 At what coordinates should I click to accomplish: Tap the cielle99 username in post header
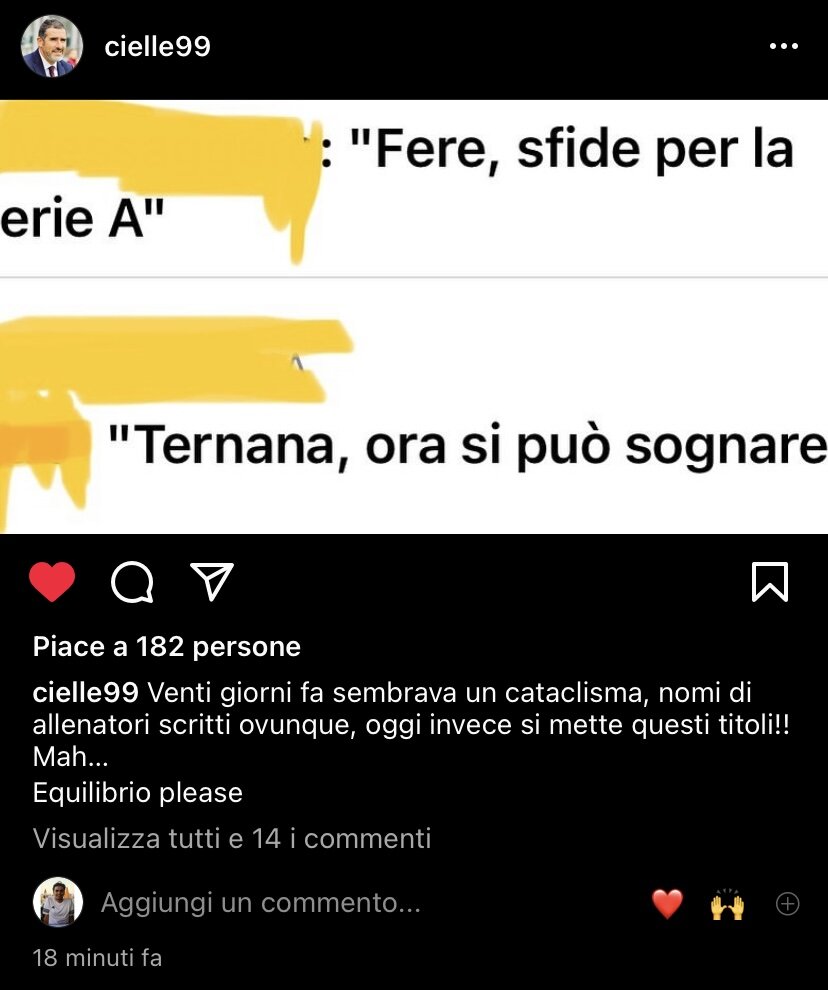(157, 46)
